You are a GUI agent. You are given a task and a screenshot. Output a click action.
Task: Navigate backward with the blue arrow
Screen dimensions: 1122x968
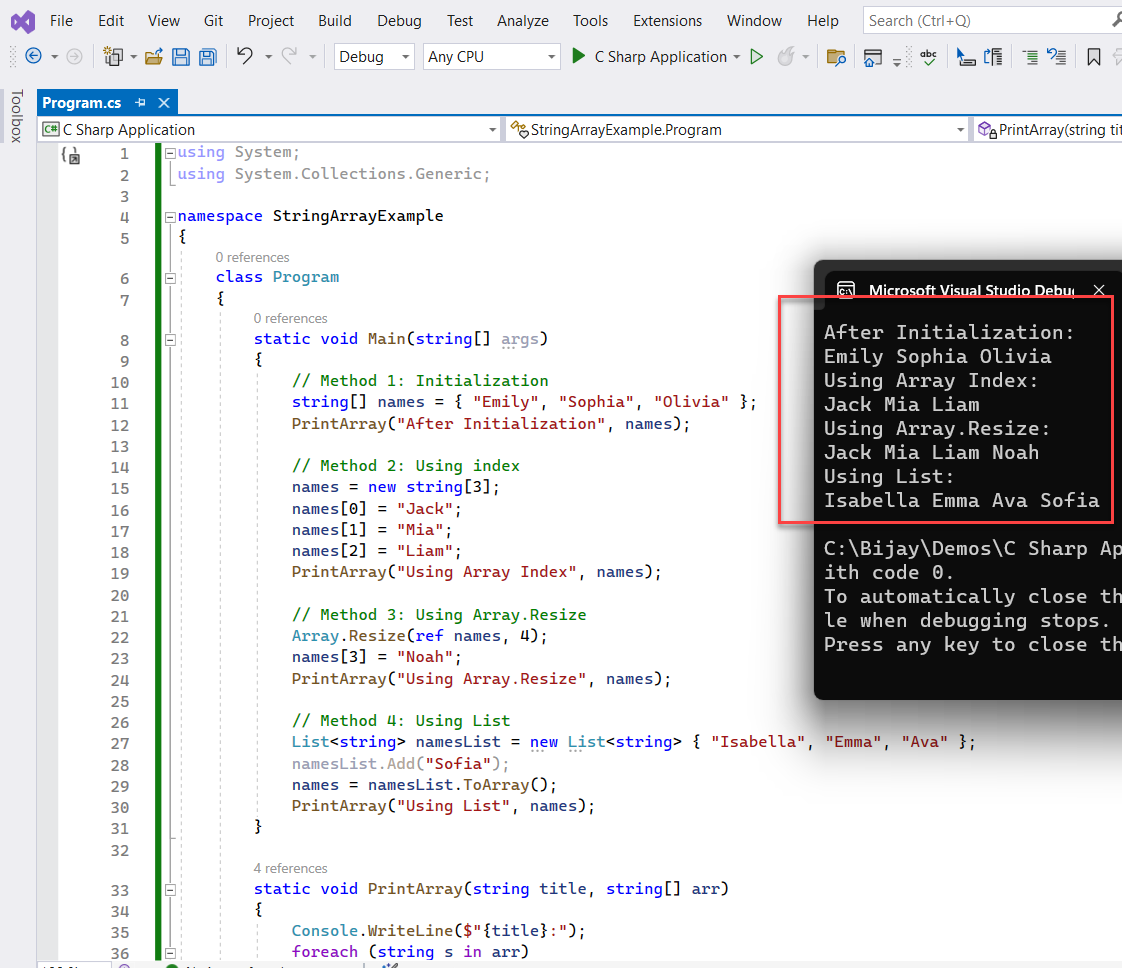[34, 56]
